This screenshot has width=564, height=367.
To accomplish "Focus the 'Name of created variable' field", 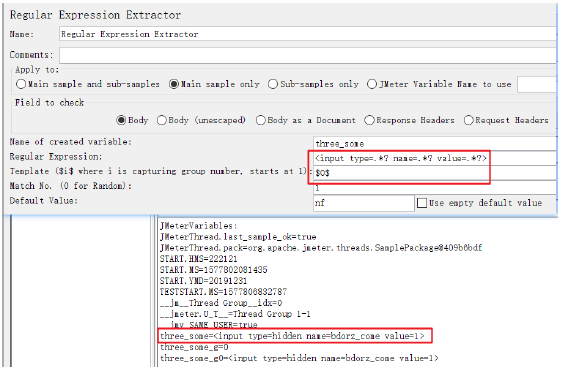I will [x=435, y=144].
